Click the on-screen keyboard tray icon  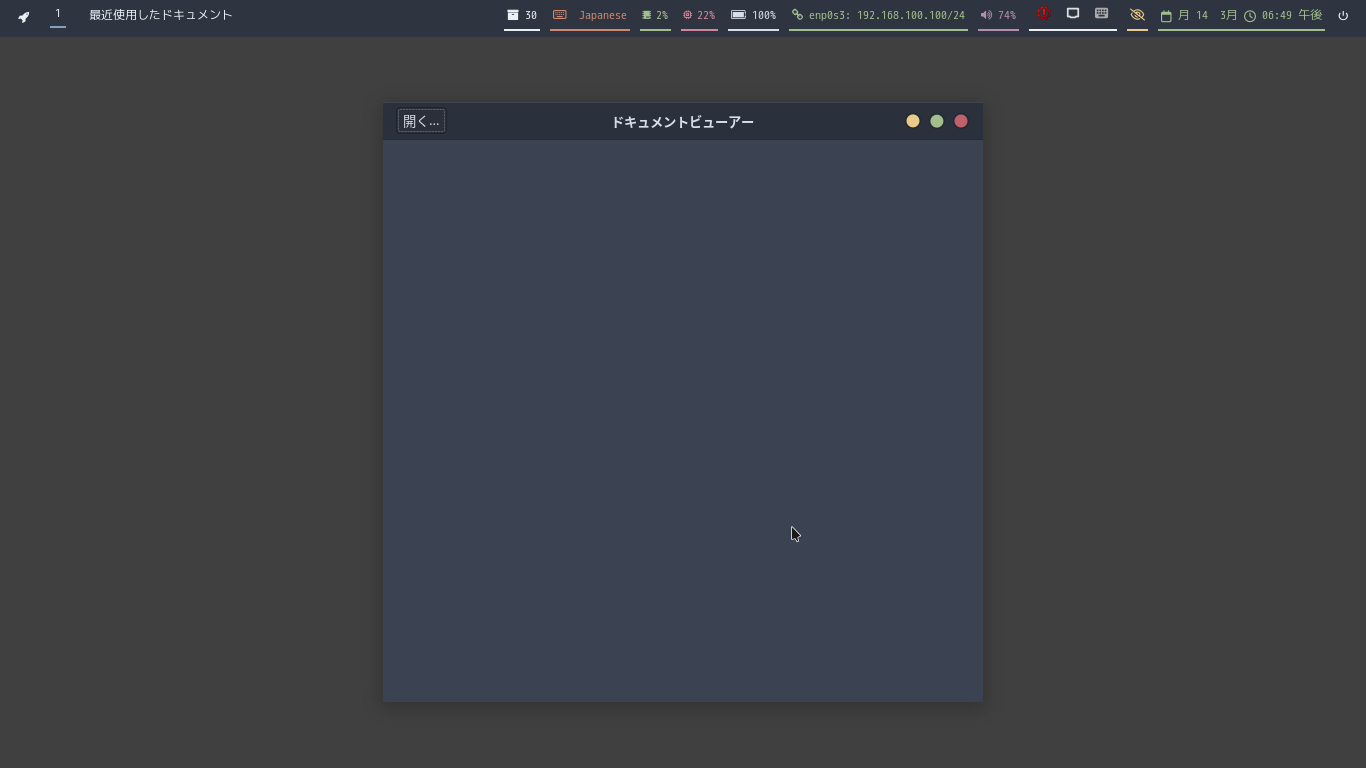(x=1102, y=14)
